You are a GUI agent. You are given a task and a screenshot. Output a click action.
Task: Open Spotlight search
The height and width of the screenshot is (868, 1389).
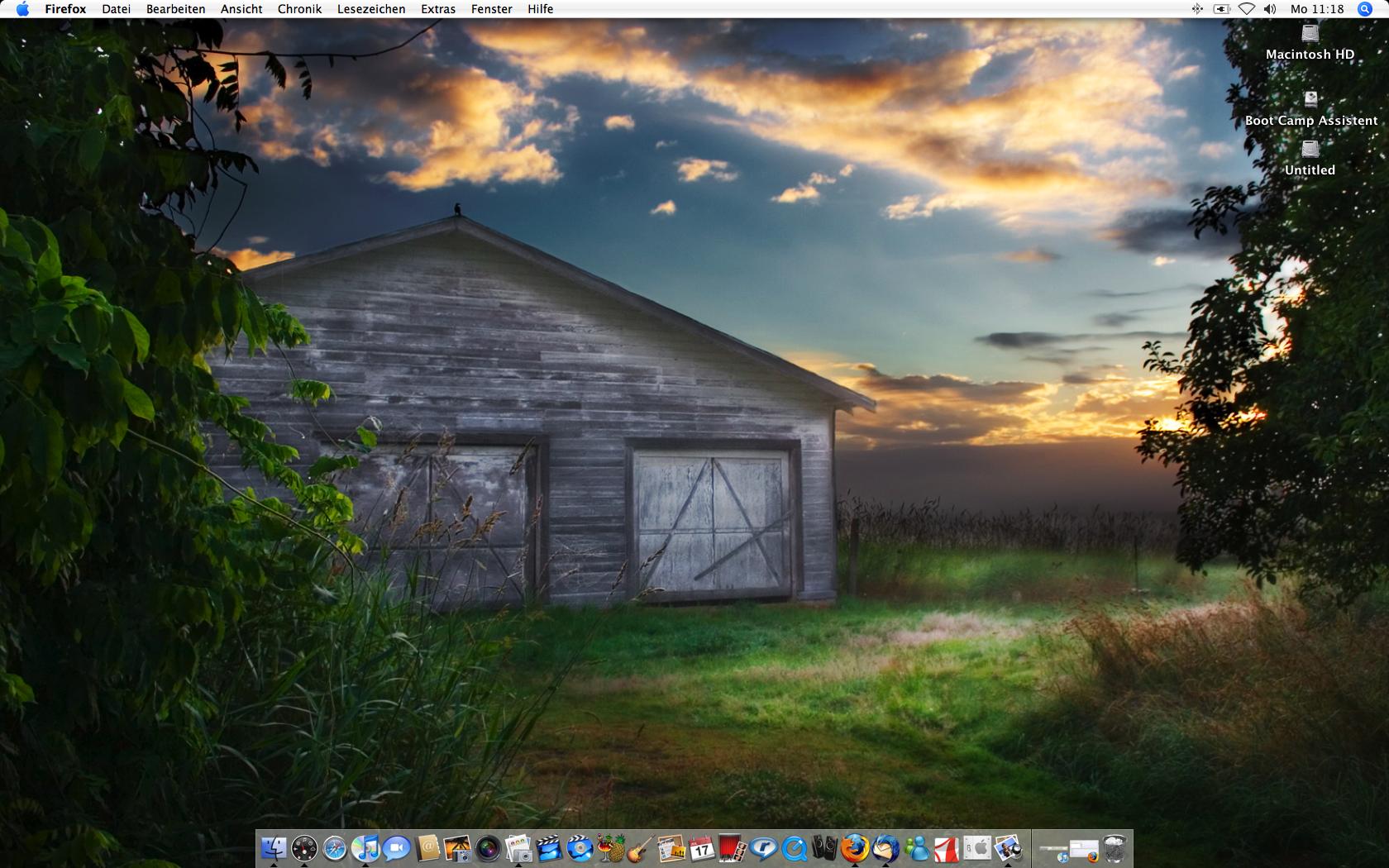[x=1365, y=9]
